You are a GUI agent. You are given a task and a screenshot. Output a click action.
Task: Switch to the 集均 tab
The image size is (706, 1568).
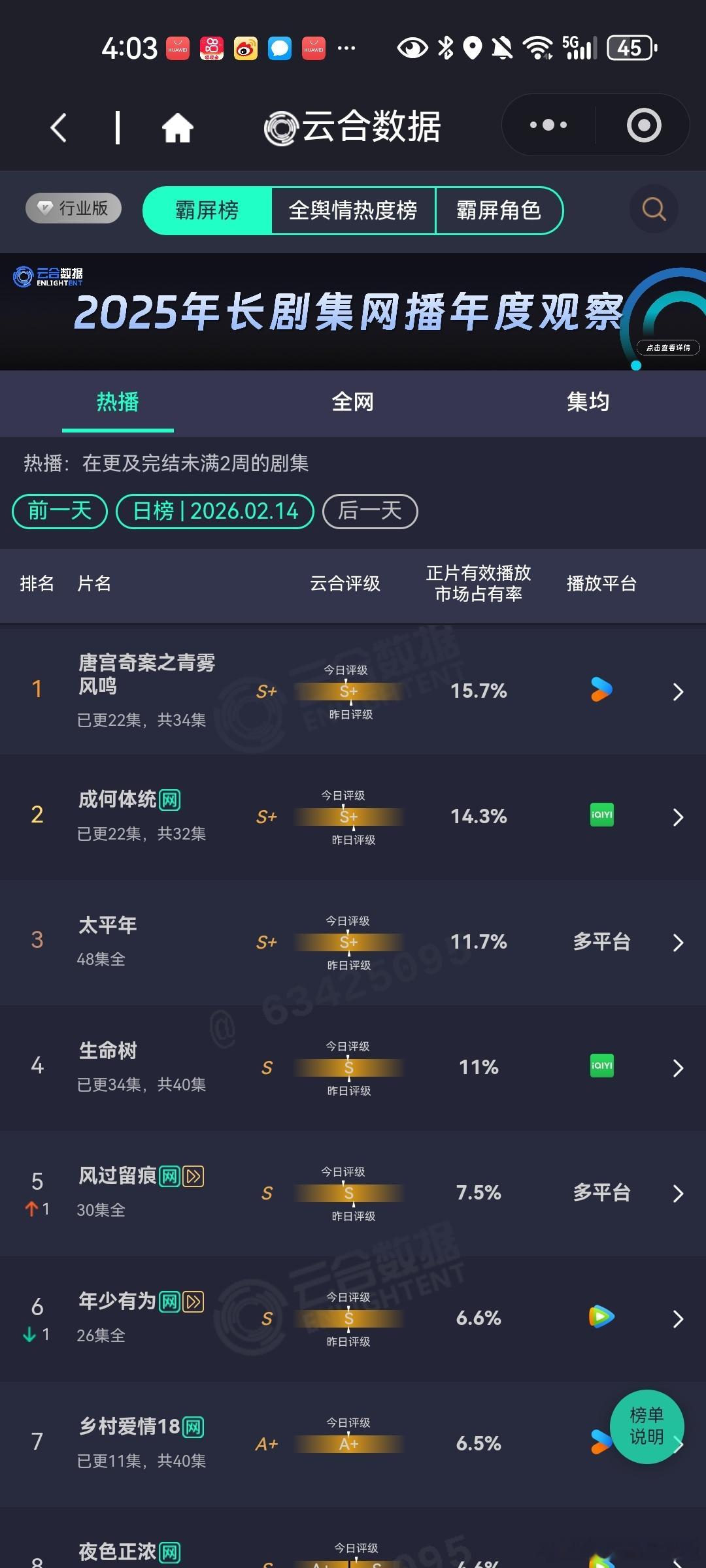coord(586,402)
